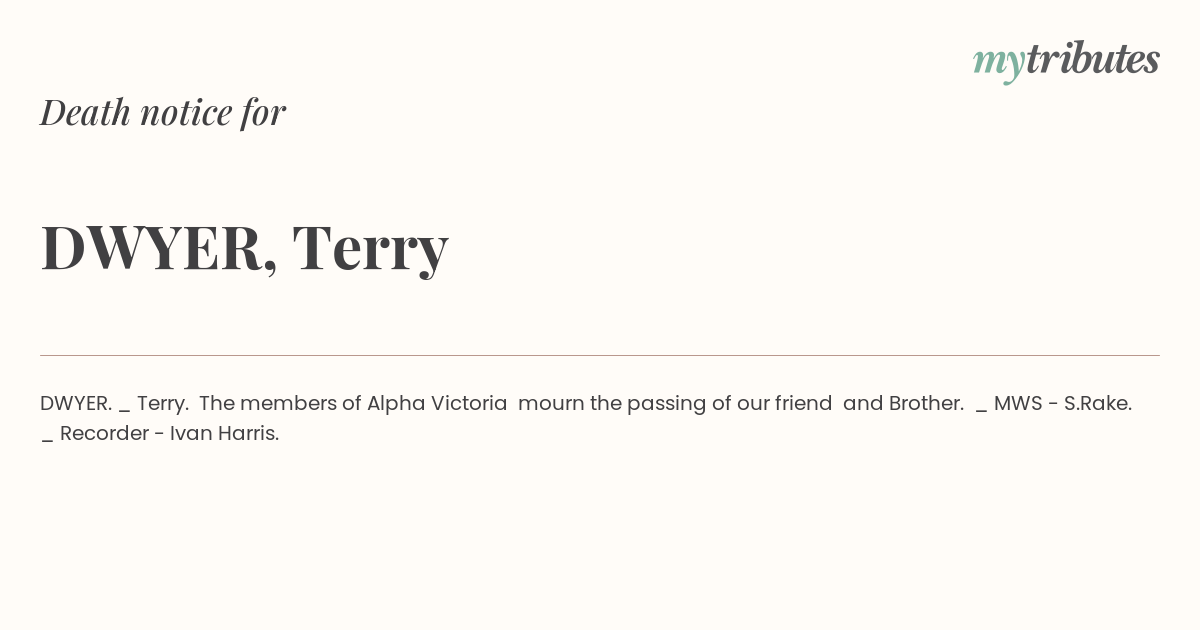Click "Recorder - Ivan Harris." text

coord(169,434)
